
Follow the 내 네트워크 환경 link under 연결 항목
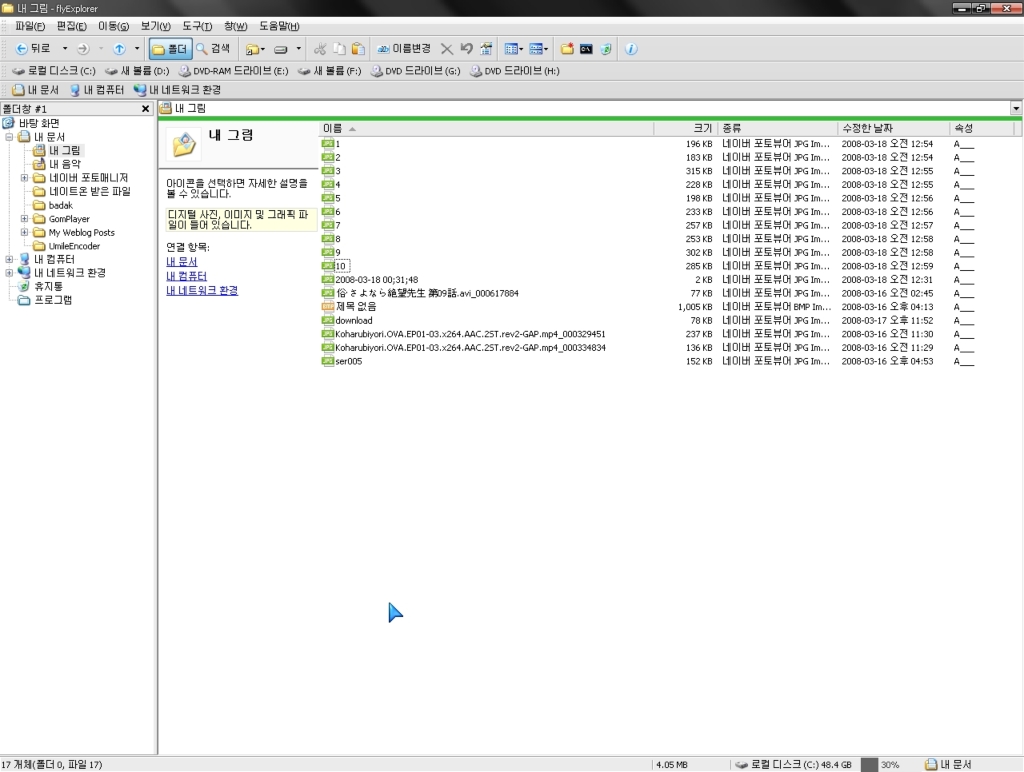[x=202, y=290]
